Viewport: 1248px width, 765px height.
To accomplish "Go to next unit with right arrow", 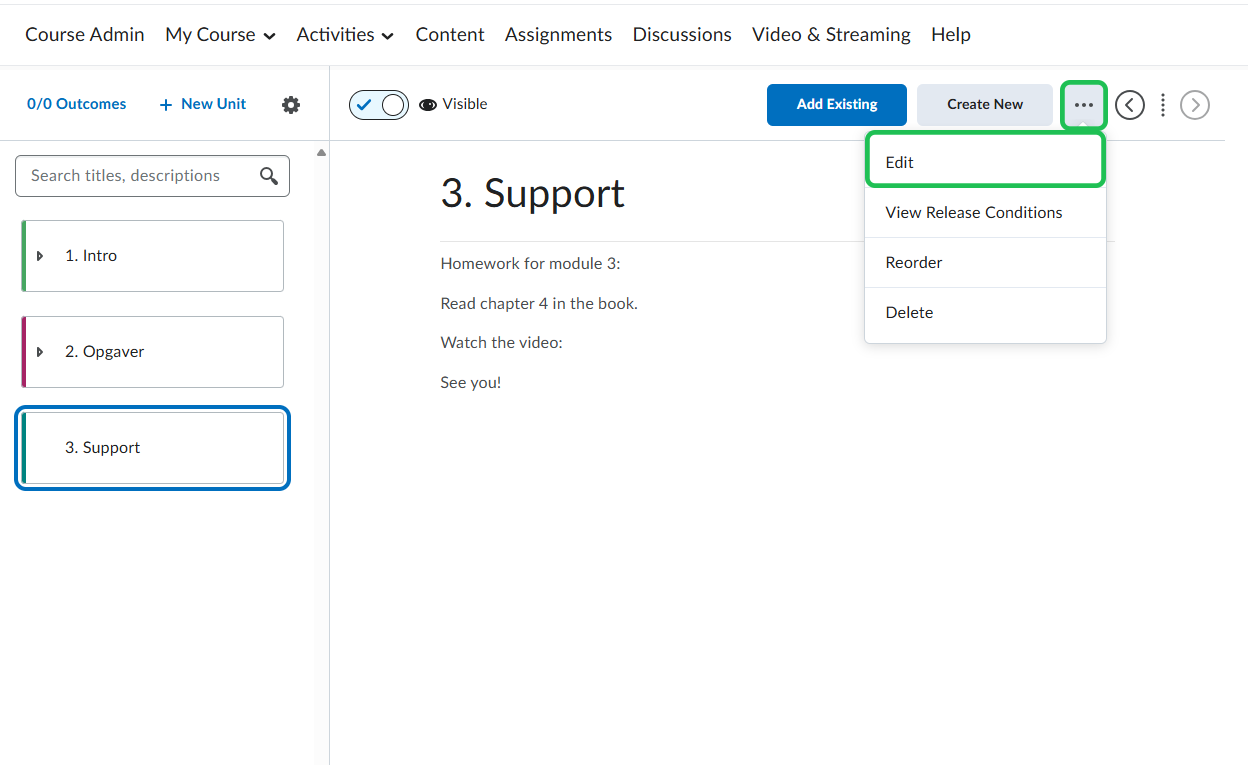I will pyautogui.click(x=1194, y=105).
